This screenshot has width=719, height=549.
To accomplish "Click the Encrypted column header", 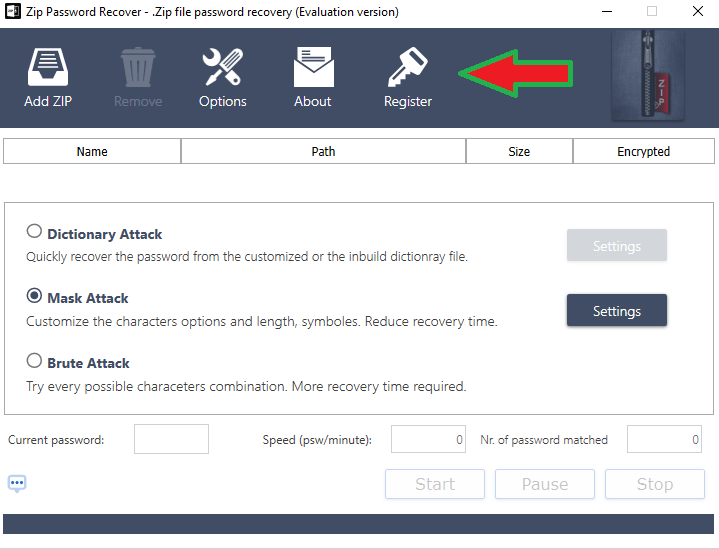I will (644, 151).
